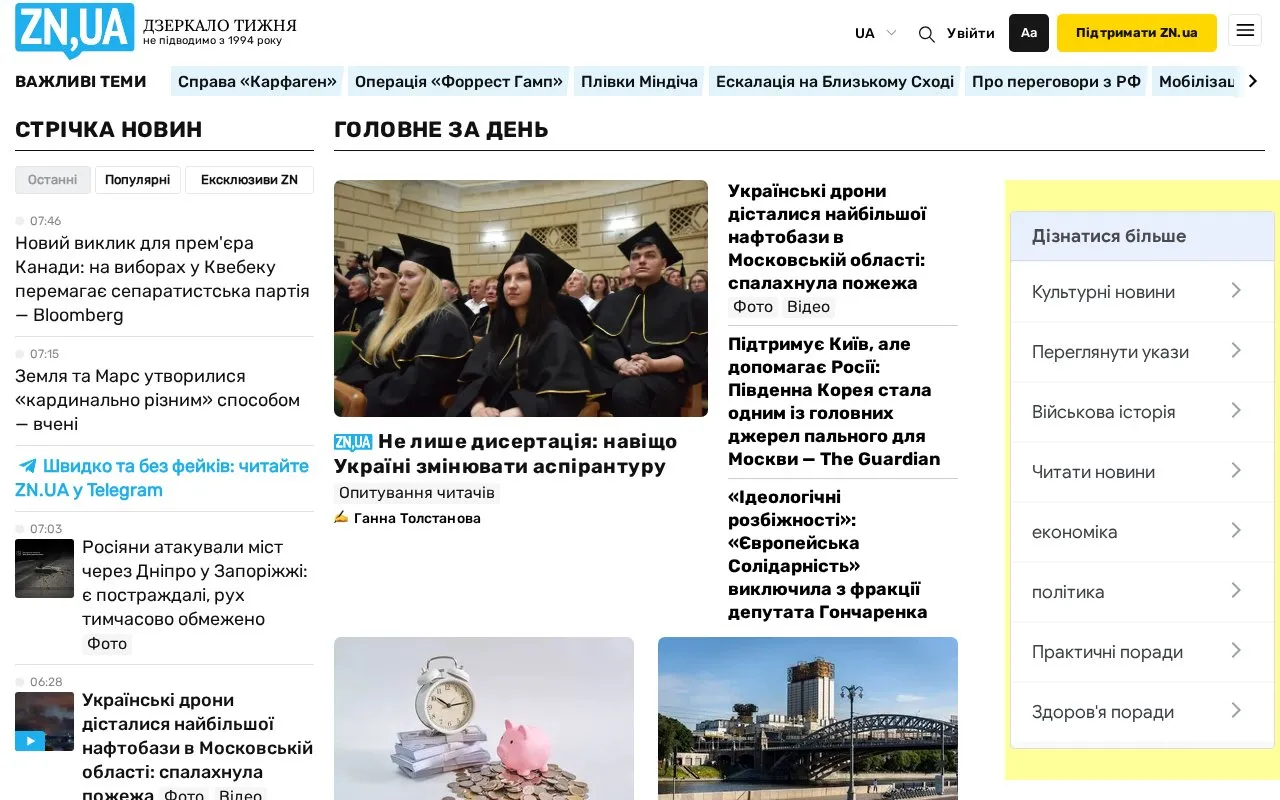This screenshot has height=800, width=1280.
Task: Expand the Здоров'я поради entry
Action: (x=1142, y=712)
